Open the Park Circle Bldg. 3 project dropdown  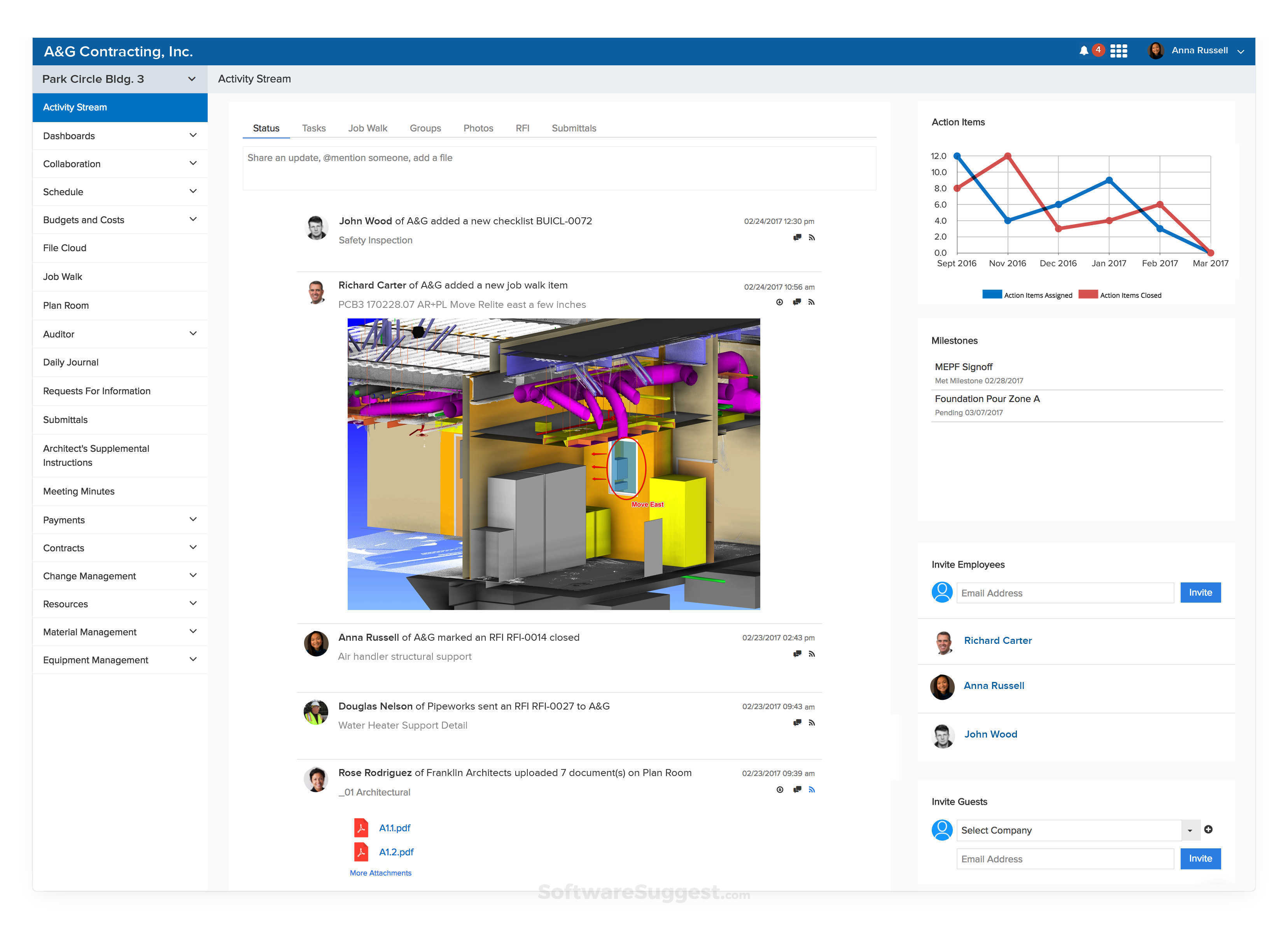point(191,79)
